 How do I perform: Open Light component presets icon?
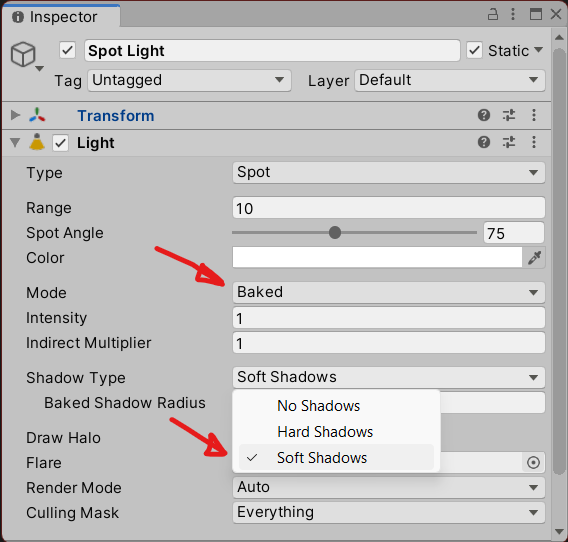509,142
